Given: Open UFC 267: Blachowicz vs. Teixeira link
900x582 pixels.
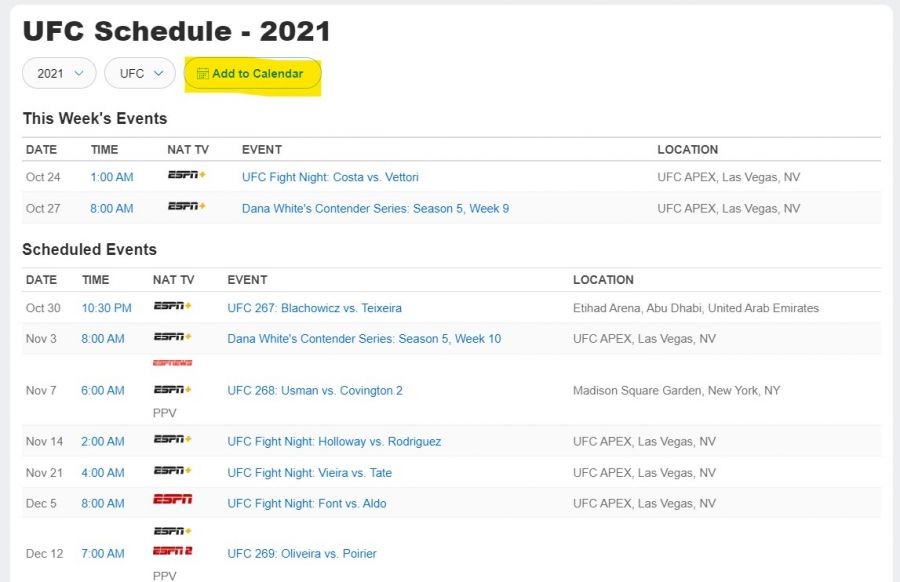Looking at the screenshot, I should [314, 308].
